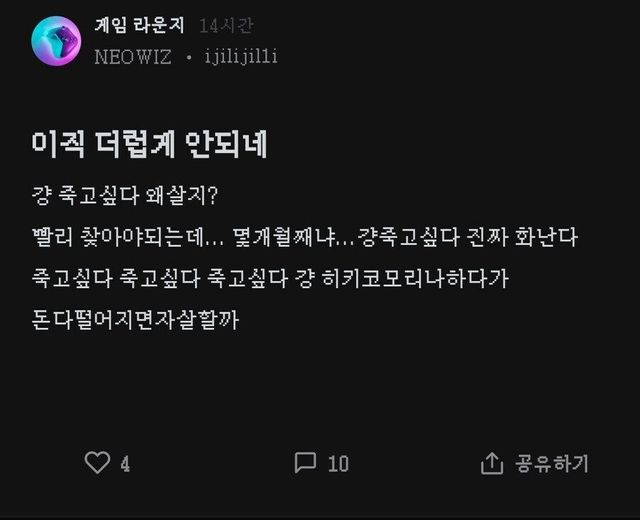Click the 게임 라운지 channel avatar icon

coord(56,41)
